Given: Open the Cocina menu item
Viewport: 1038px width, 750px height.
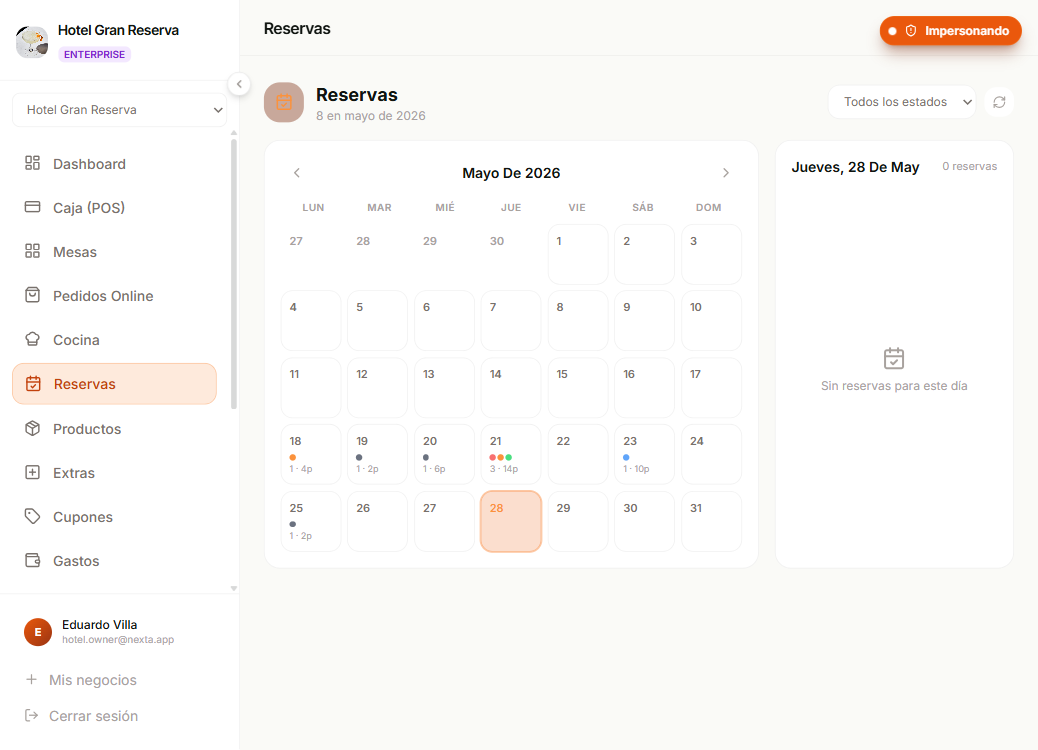Looking at the screenshot, I should pyautogui.click(x=115, y=340).
